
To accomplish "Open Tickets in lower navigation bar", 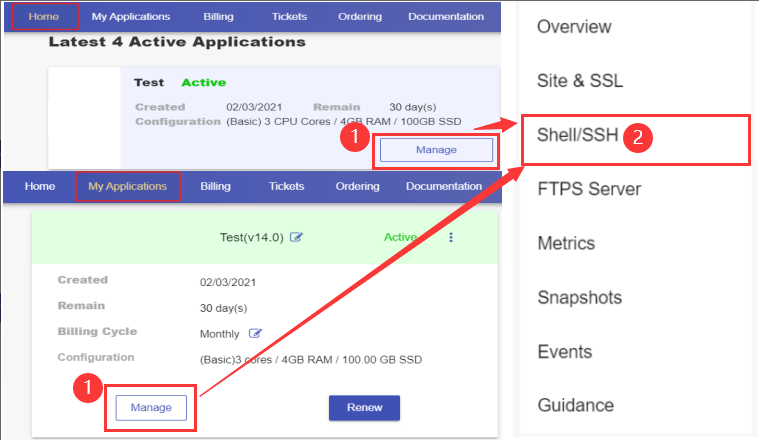I will (286, 186).
